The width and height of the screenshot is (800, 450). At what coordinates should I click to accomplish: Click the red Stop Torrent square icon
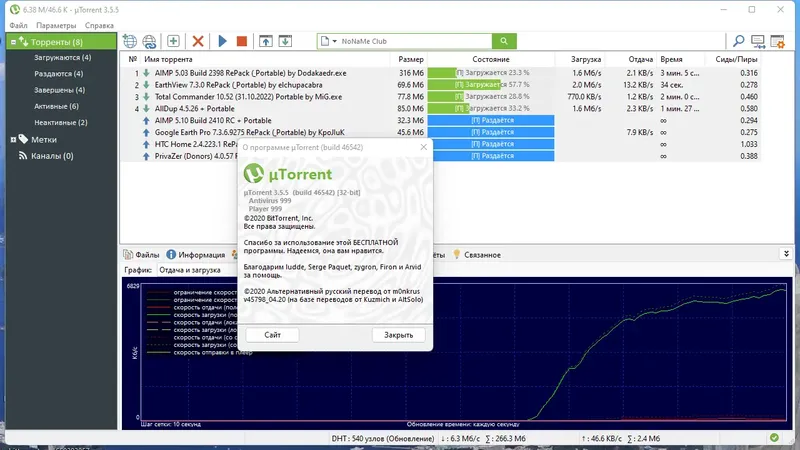(x=242, y=41)
